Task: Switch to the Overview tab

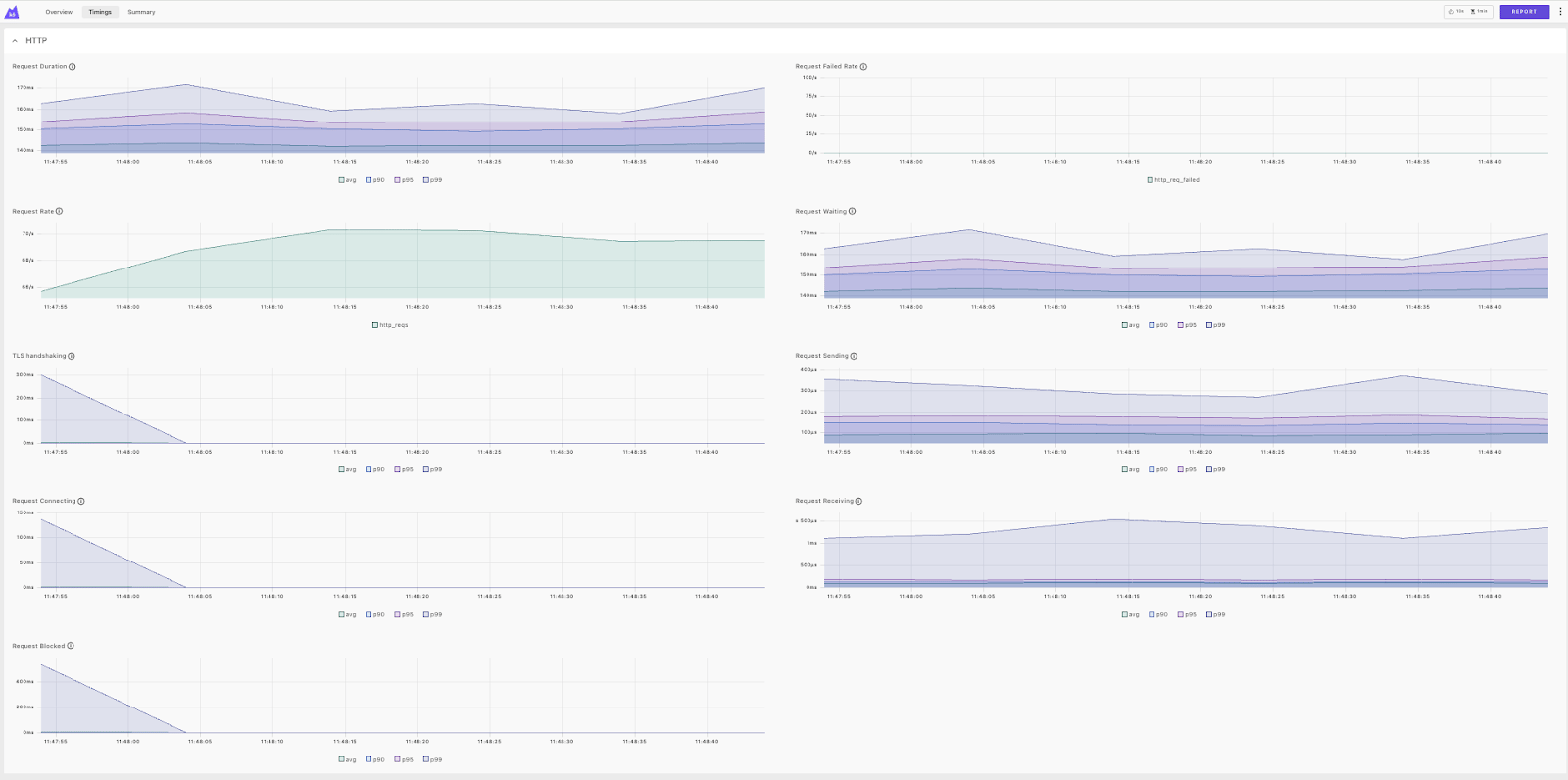Action: (59, 12)
